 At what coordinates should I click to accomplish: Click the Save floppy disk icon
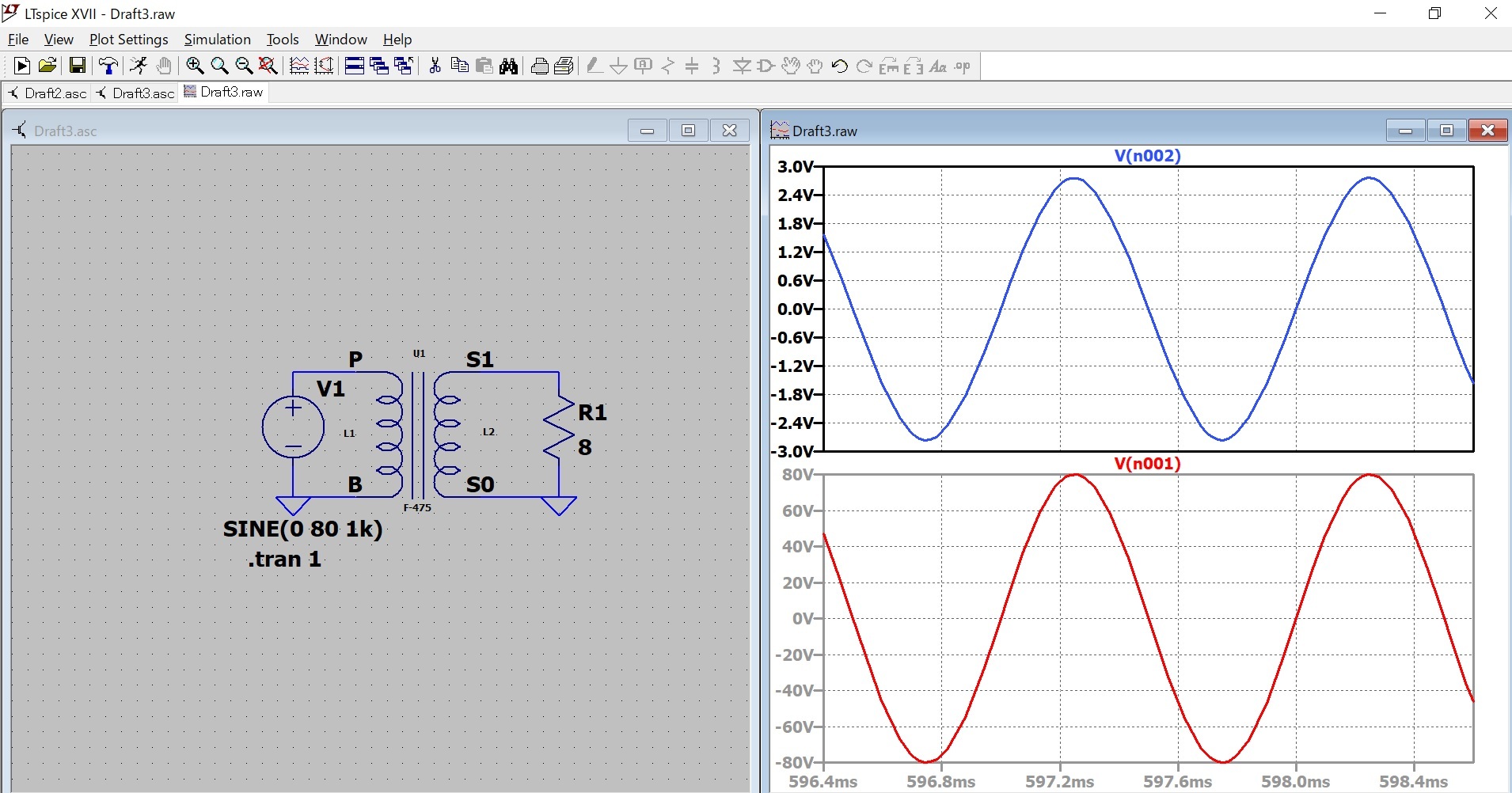pos(77,66)
